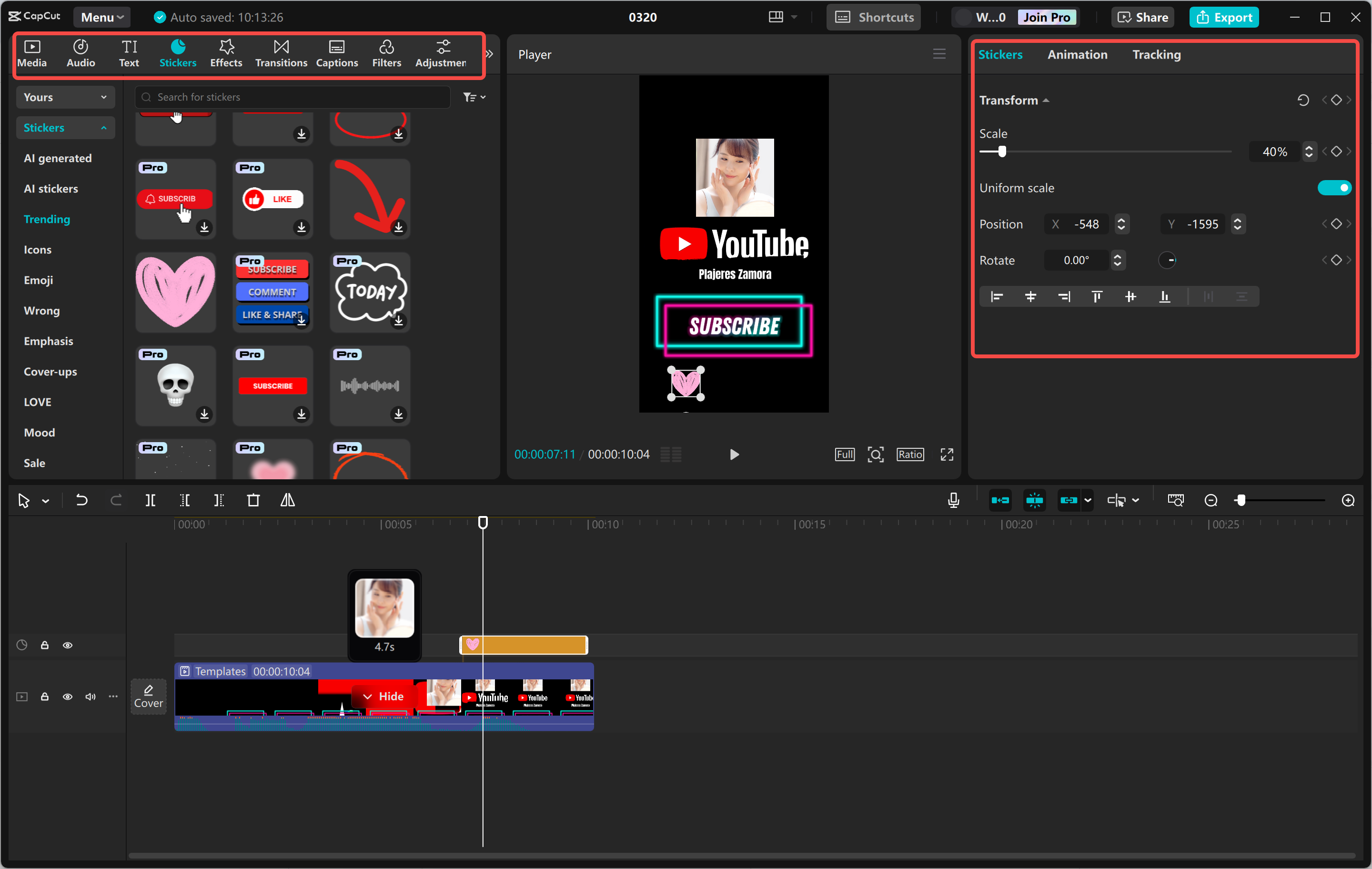Collapse the Transform section
This screenshot has width=1372, height=869.
pos(1046,100)
